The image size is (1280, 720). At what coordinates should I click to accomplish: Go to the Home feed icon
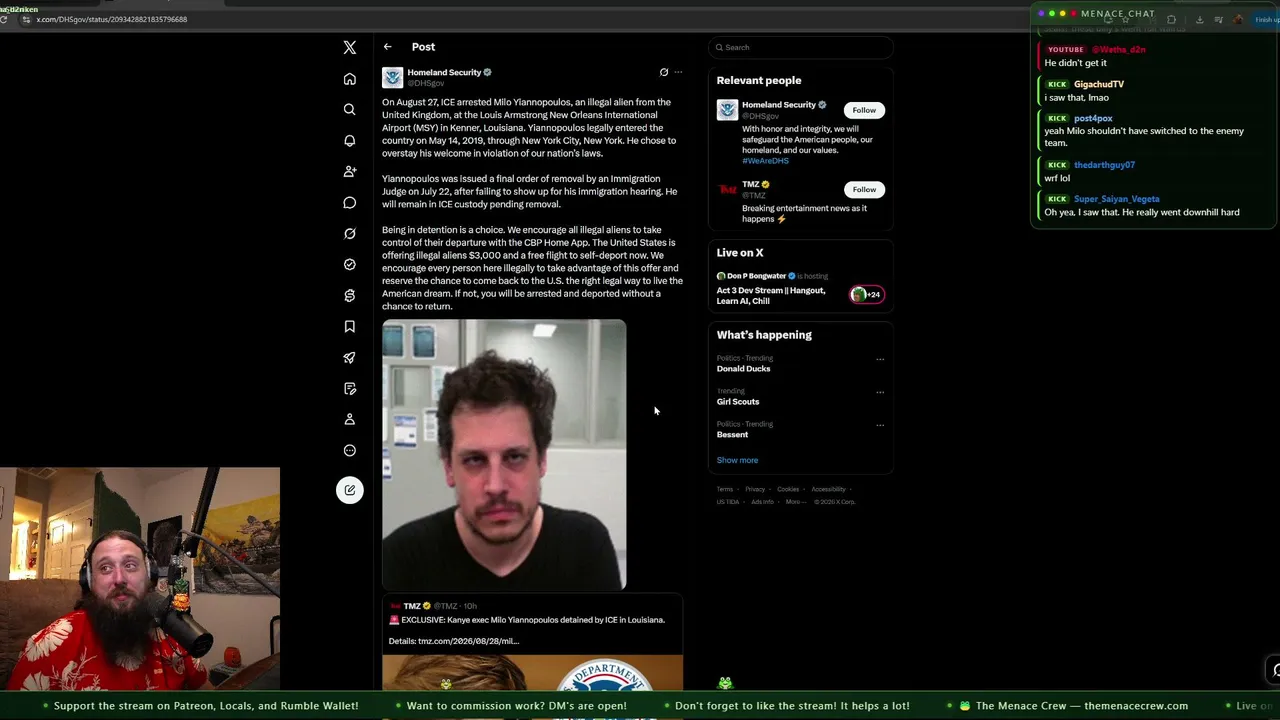[x=350, y=79]
